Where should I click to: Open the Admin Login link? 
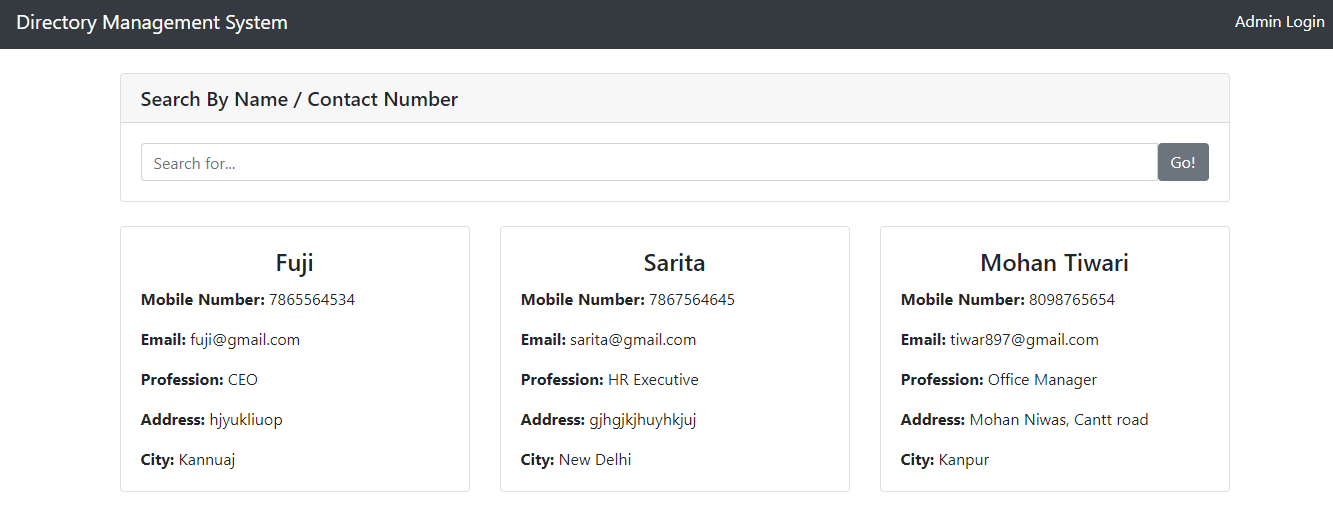(1279, 22)
